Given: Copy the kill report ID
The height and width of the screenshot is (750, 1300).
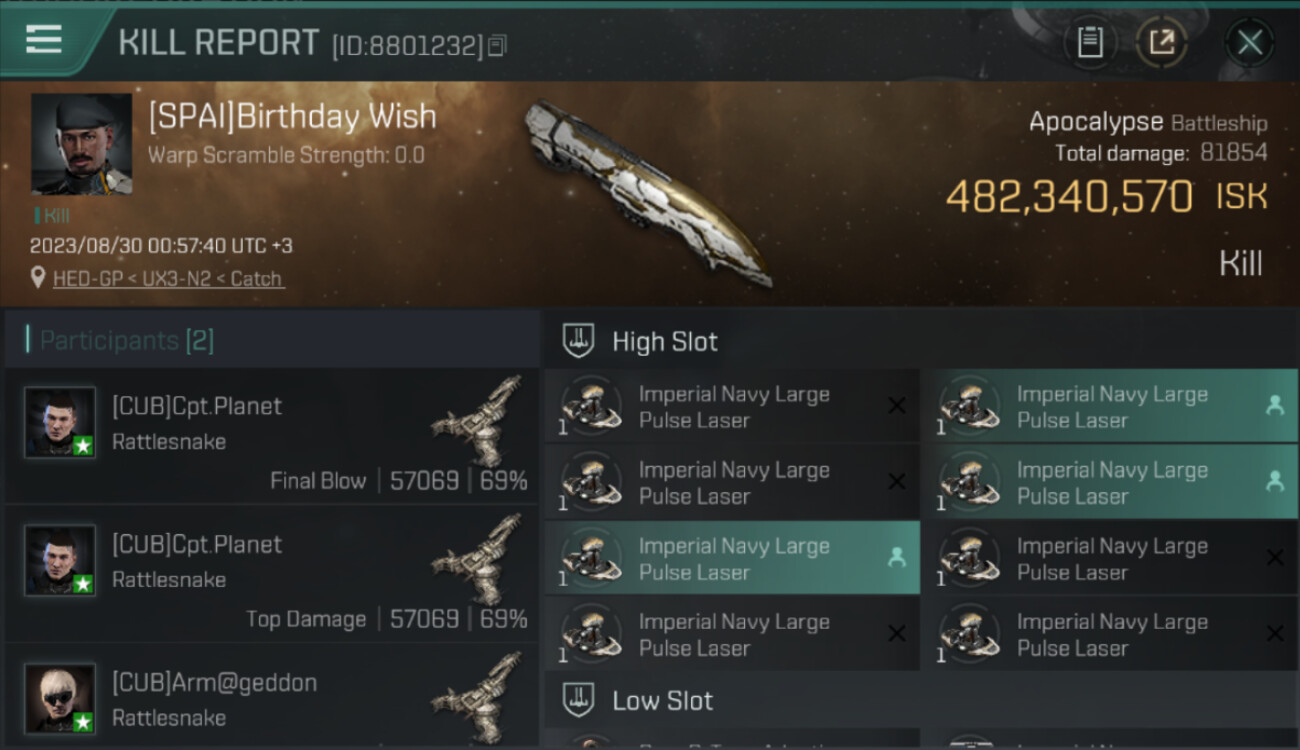Looking at the screenshot, I should pyautogui.click(x=498, y=45).
